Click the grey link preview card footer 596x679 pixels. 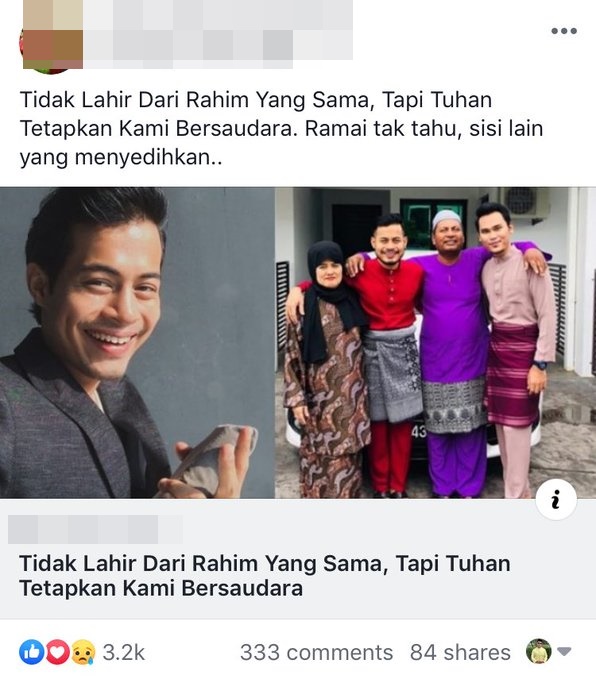tap(298, 559)
